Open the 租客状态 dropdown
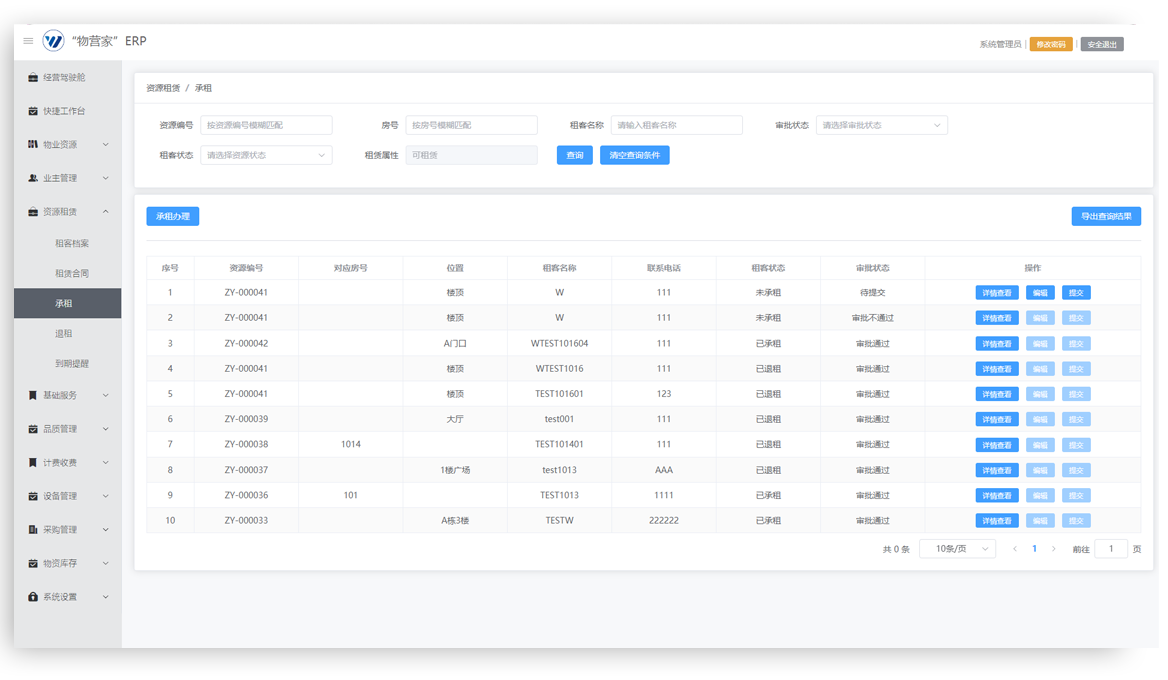This screenshot has height=680, width=1168. pyautogui.click(x=266, y=156)
